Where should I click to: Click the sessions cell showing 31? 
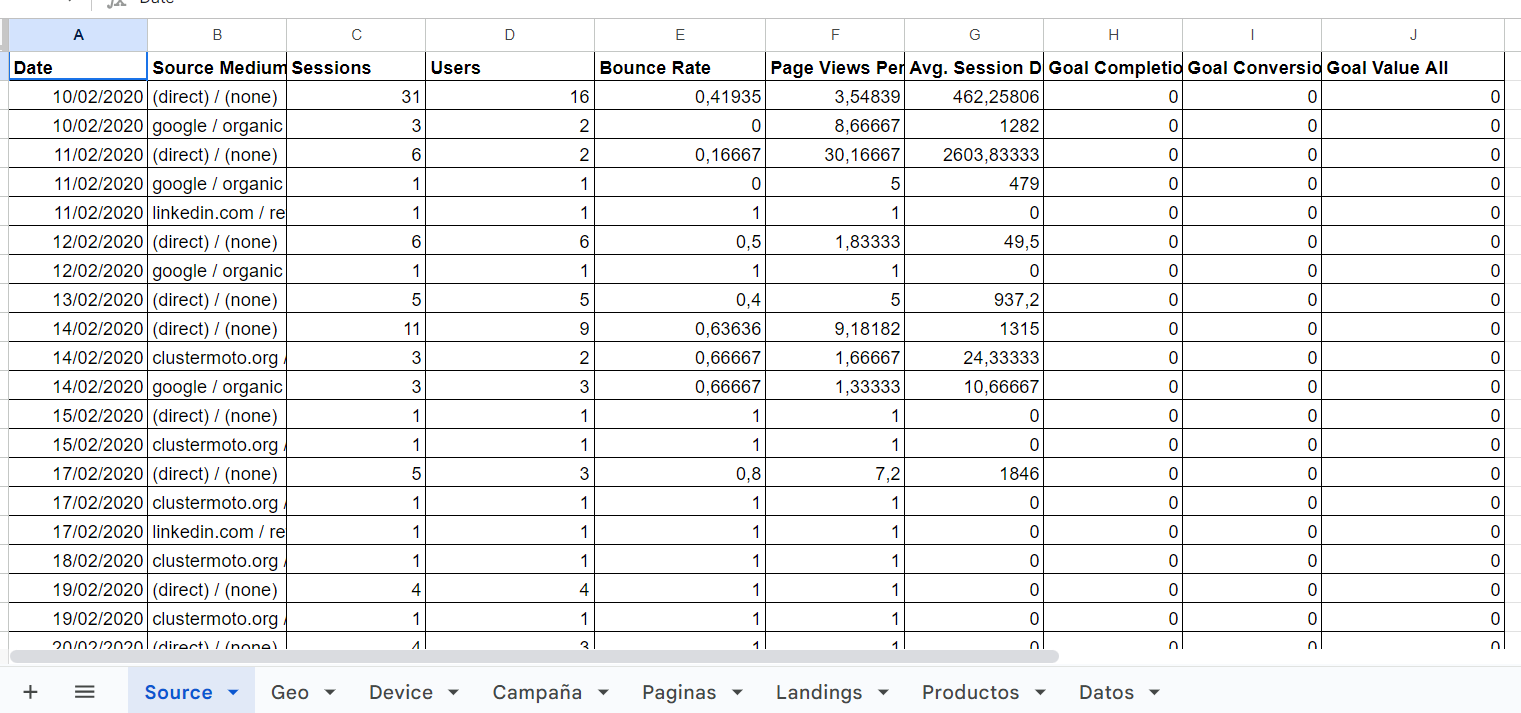point(356,97)
